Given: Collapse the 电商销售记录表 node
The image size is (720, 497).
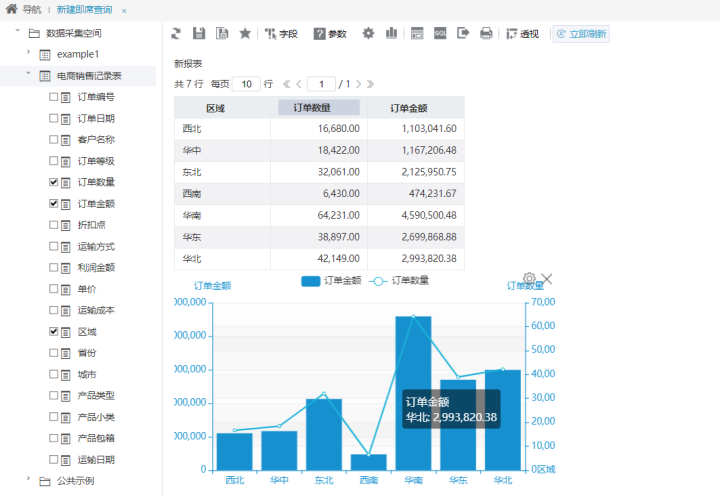Looking at the screenshot, I should (x=28, y=73).
